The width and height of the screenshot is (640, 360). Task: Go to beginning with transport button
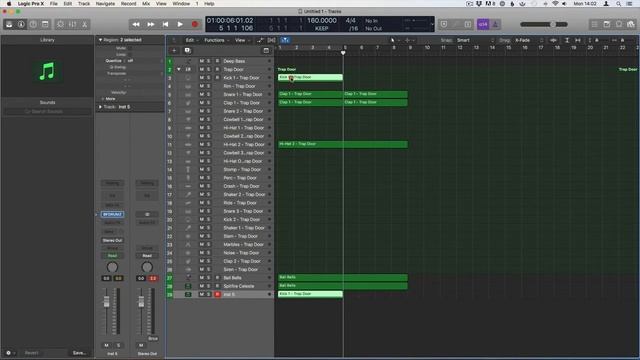pos(165,24)
